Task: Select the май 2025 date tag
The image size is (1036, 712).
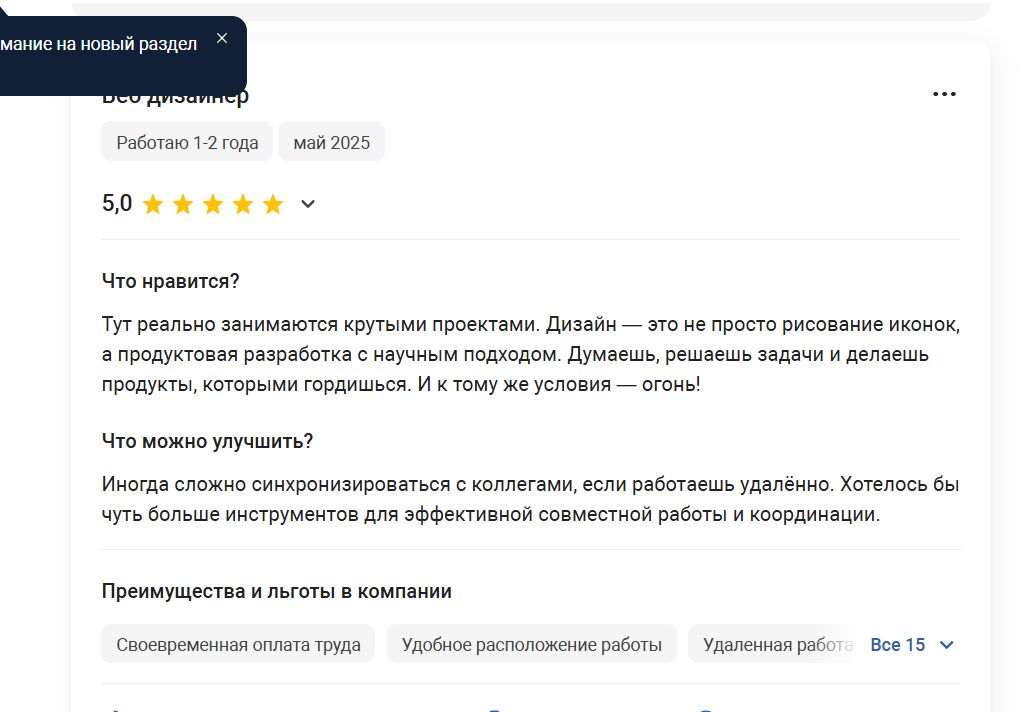Action: tap(332, 142)
